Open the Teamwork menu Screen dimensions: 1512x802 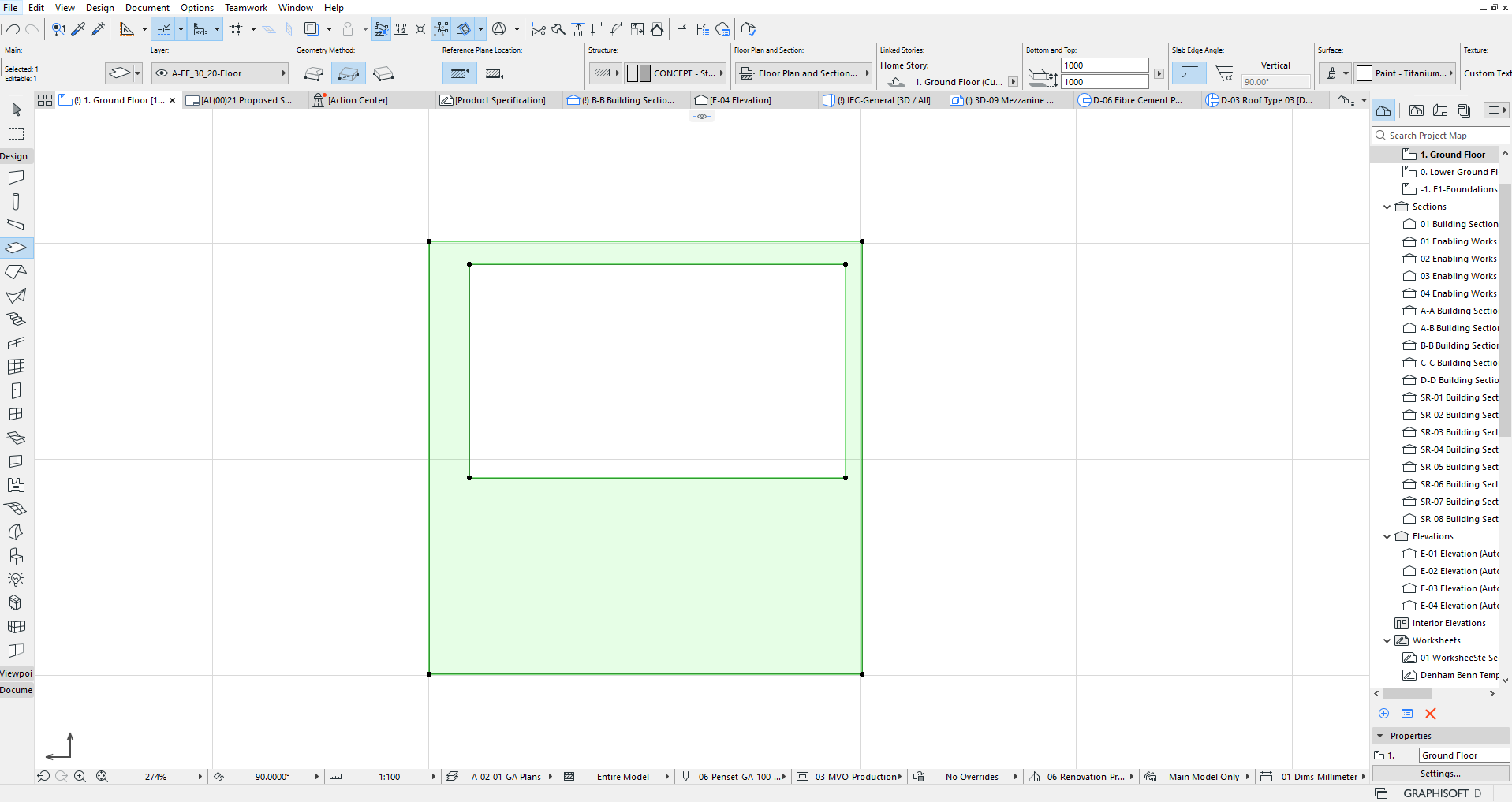point(246,8)
